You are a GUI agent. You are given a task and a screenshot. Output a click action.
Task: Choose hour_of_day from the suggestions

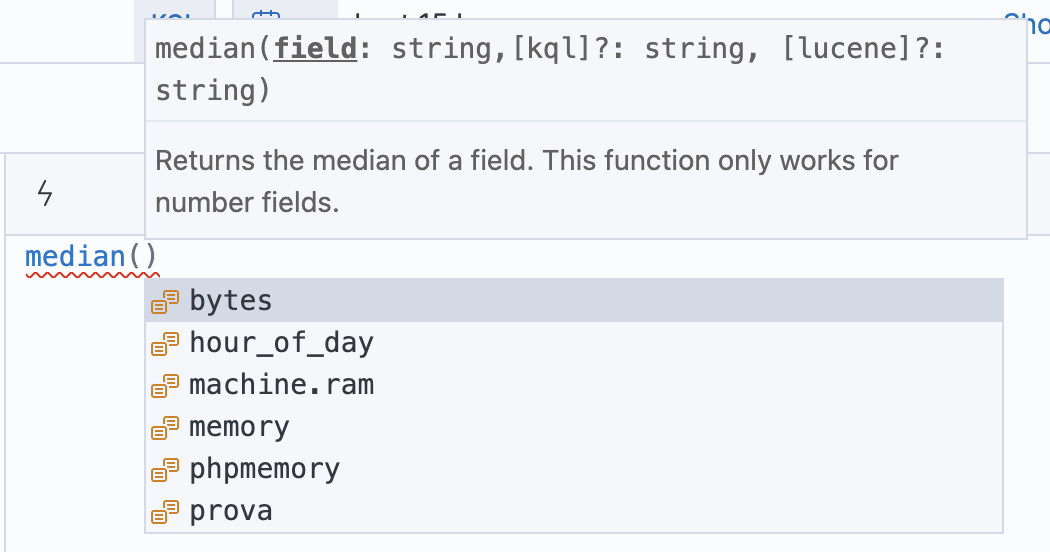pyautogui.click(x=574, y=343)
